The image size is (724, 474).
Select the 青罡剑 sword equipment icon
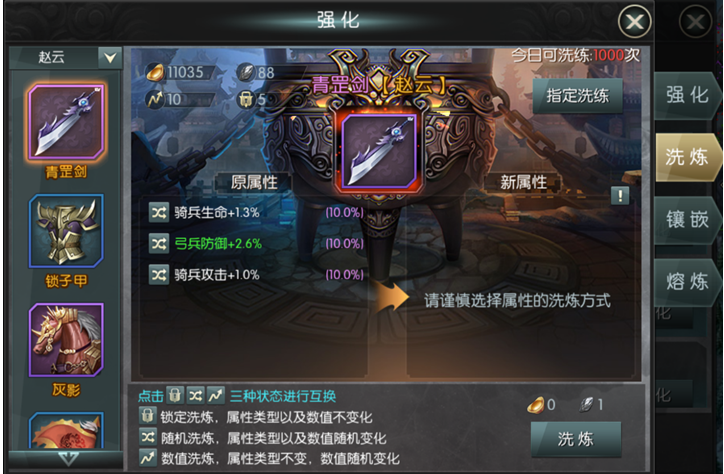click(x=66, y=122)
